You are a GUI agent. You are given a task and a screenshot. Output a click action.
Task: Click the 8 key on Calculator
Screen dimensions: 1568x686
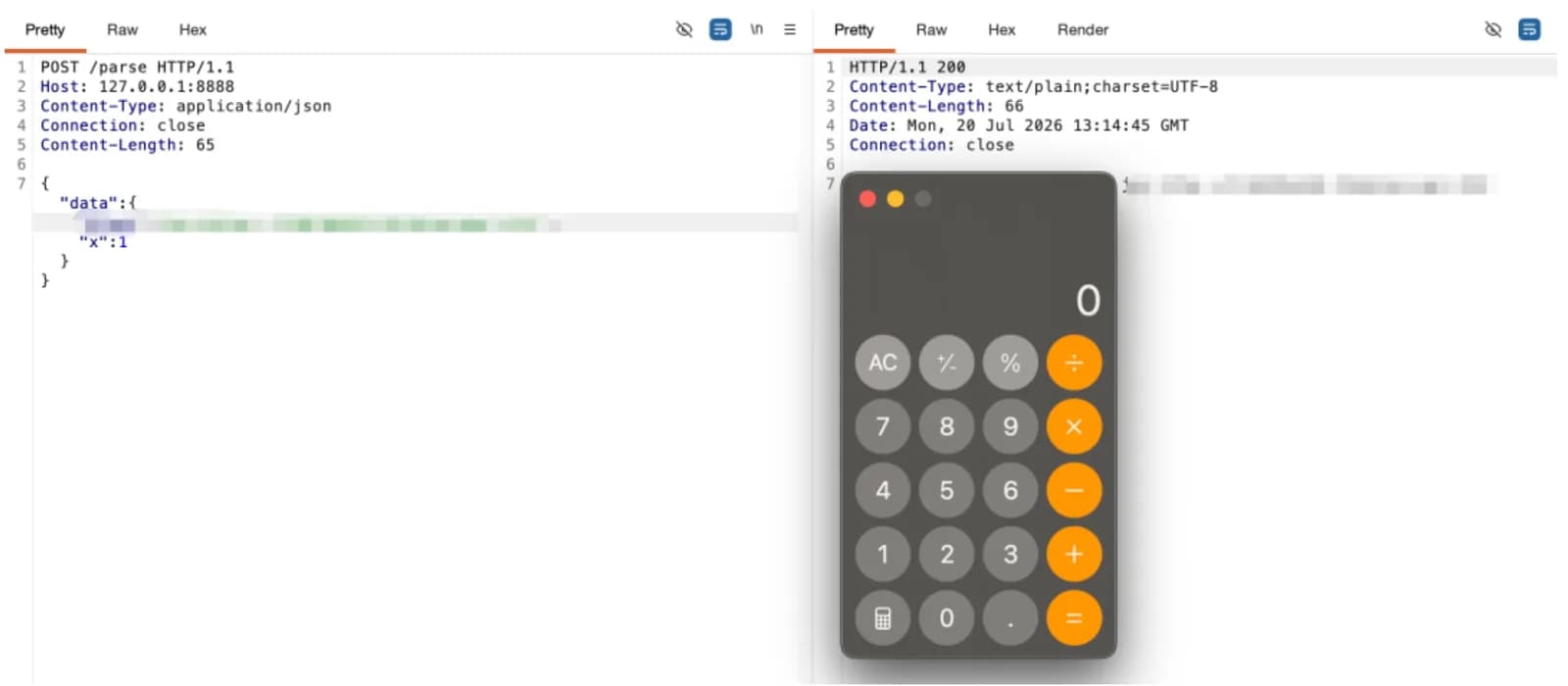(x=947, y=426)
